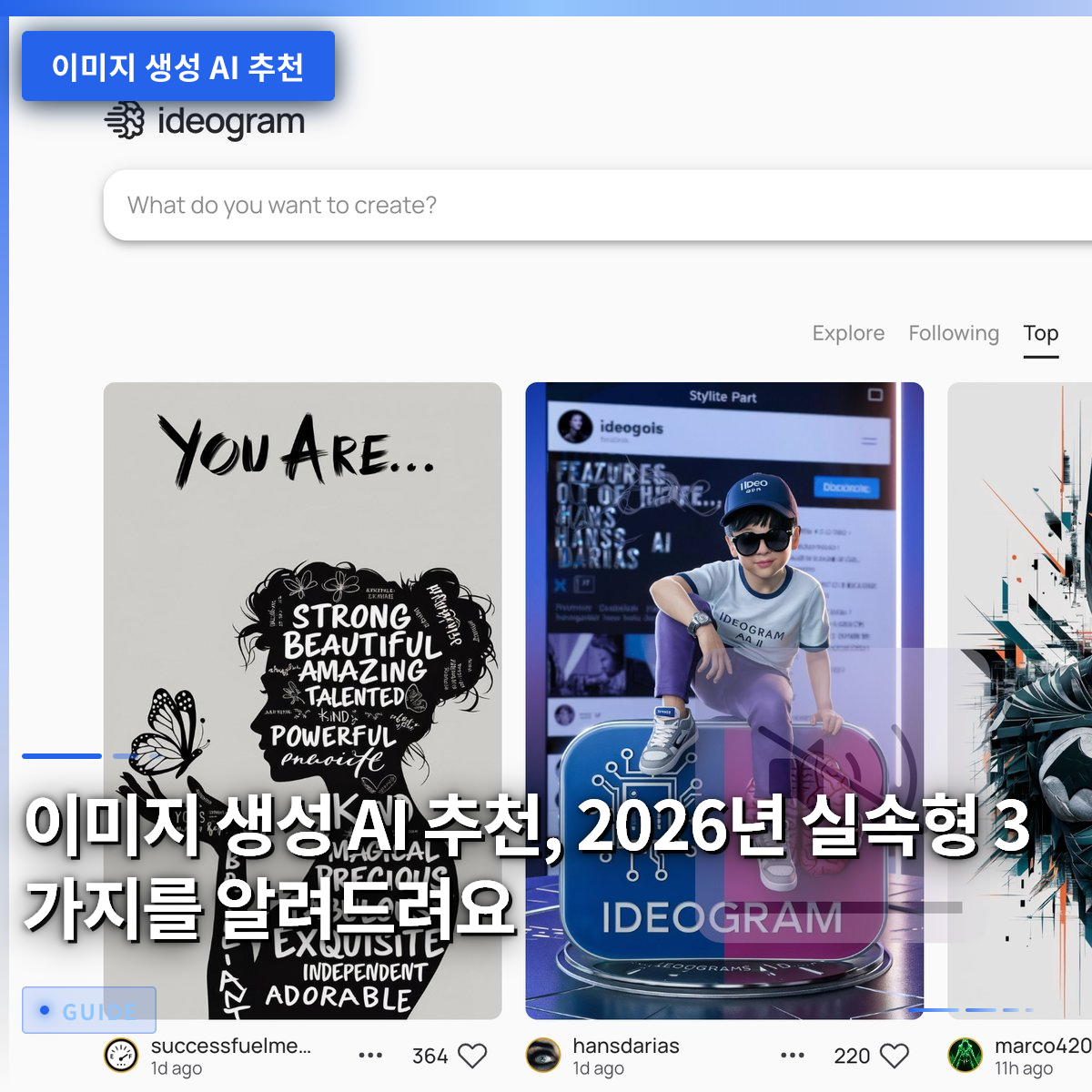
Task: Open the abstract image by marco420
Action: (x=1019, y=701)
